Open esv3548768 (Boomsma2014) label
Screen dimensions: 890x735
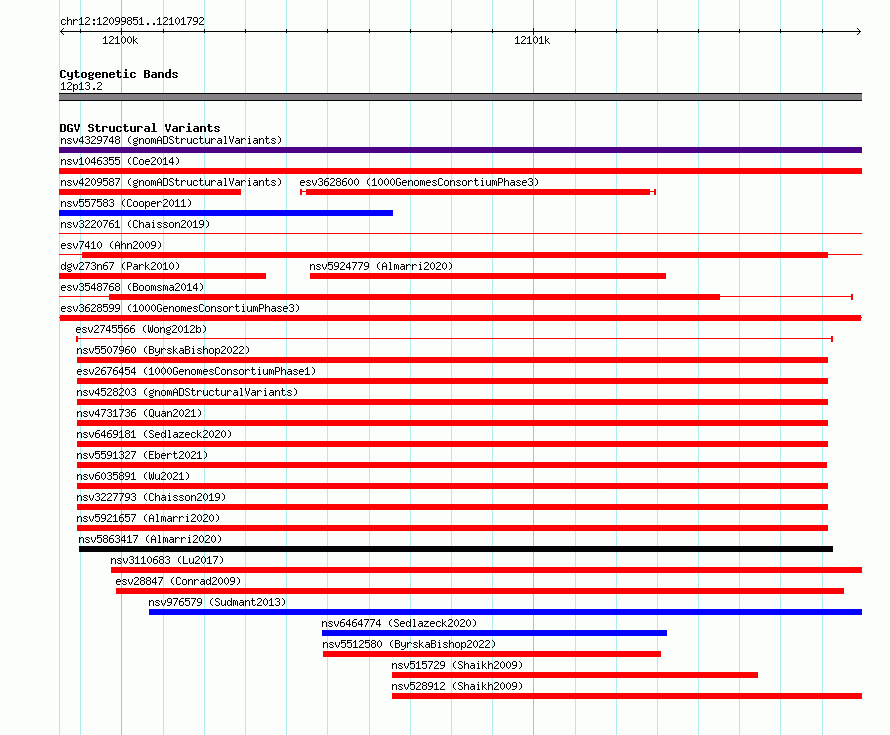point(132,287)
